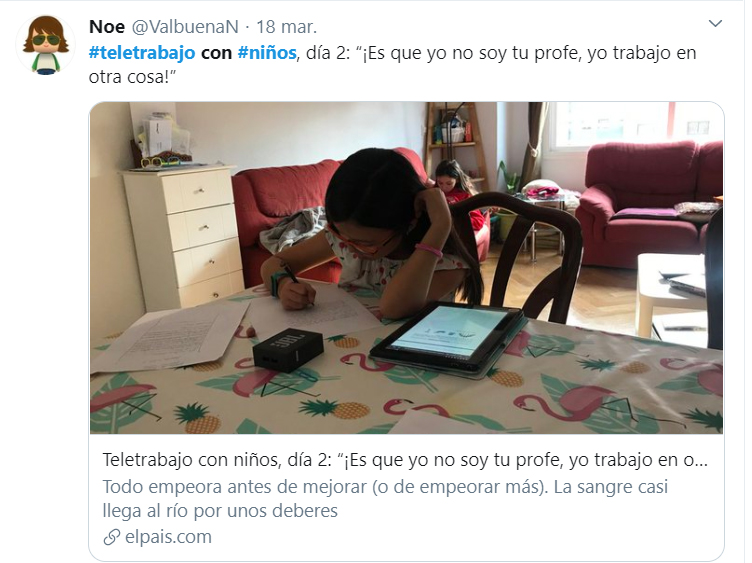Click the tweet text 'yo trabajo en otra cosa!'
The height and width of the screenshot is (563, 752).
[x=392, y=65]
